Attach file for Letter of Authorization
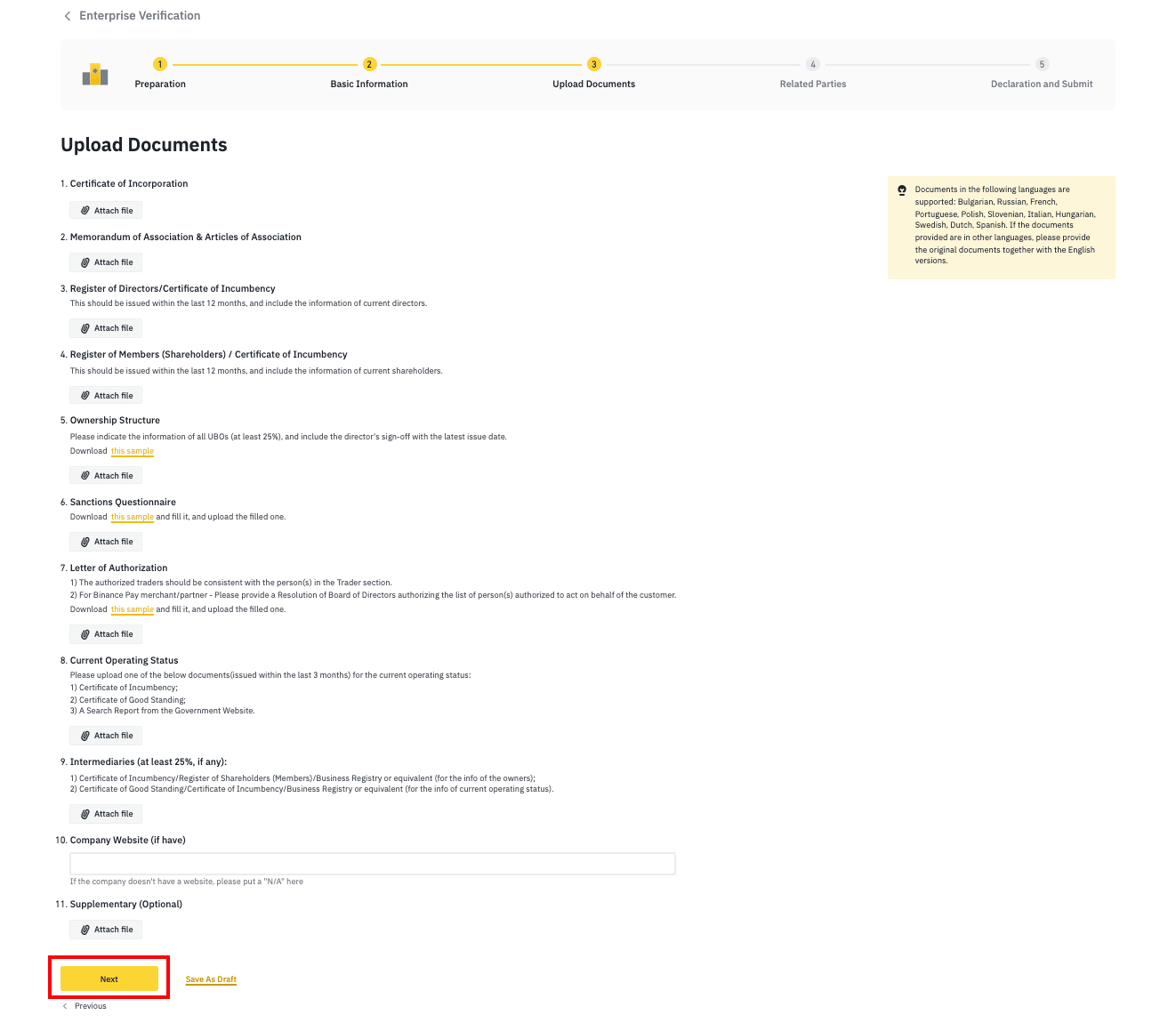Screen dimensions: 1176x1023 click(106, 634)
